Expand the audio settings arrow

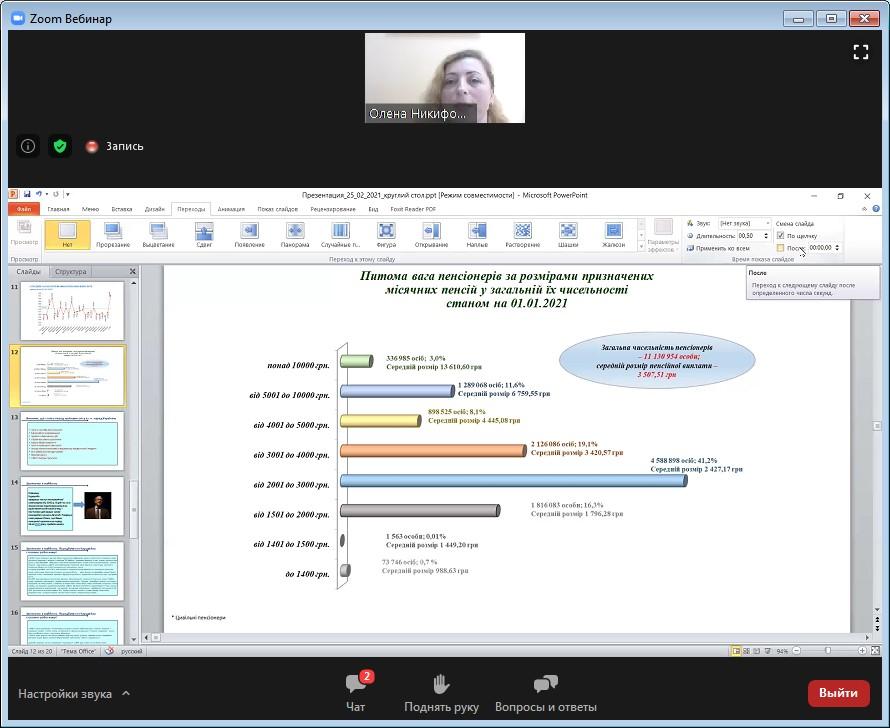[125, 693]
